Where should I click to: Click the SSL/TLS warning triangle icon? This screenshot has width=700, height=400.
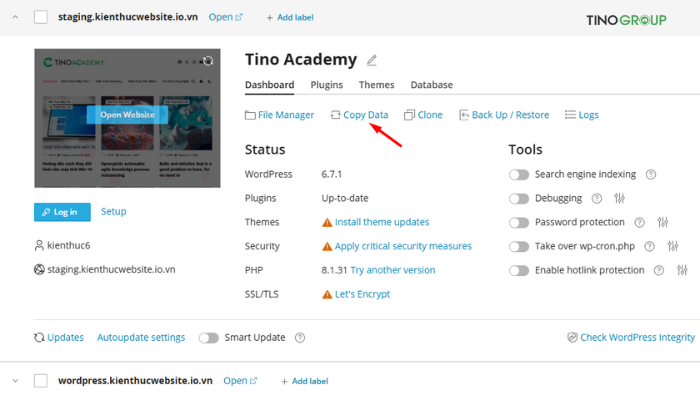tap(327, 295)
